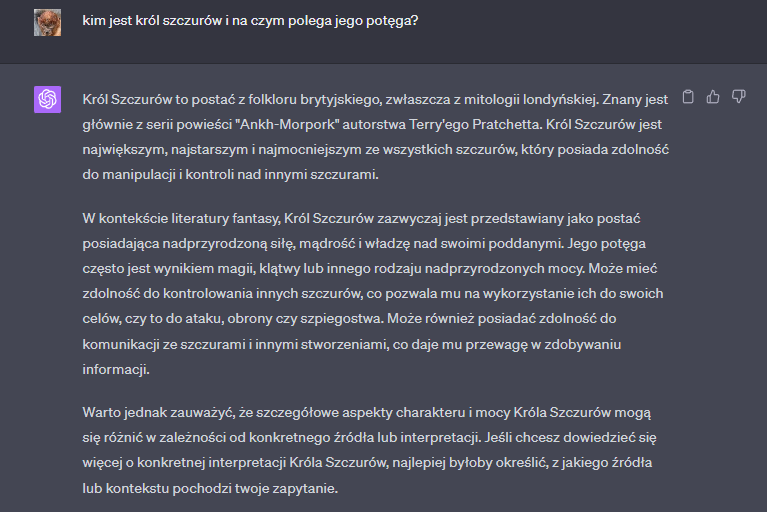Screen dimensions: 767x512
Task: Click the user question about król szczurów
Action: 250,20
